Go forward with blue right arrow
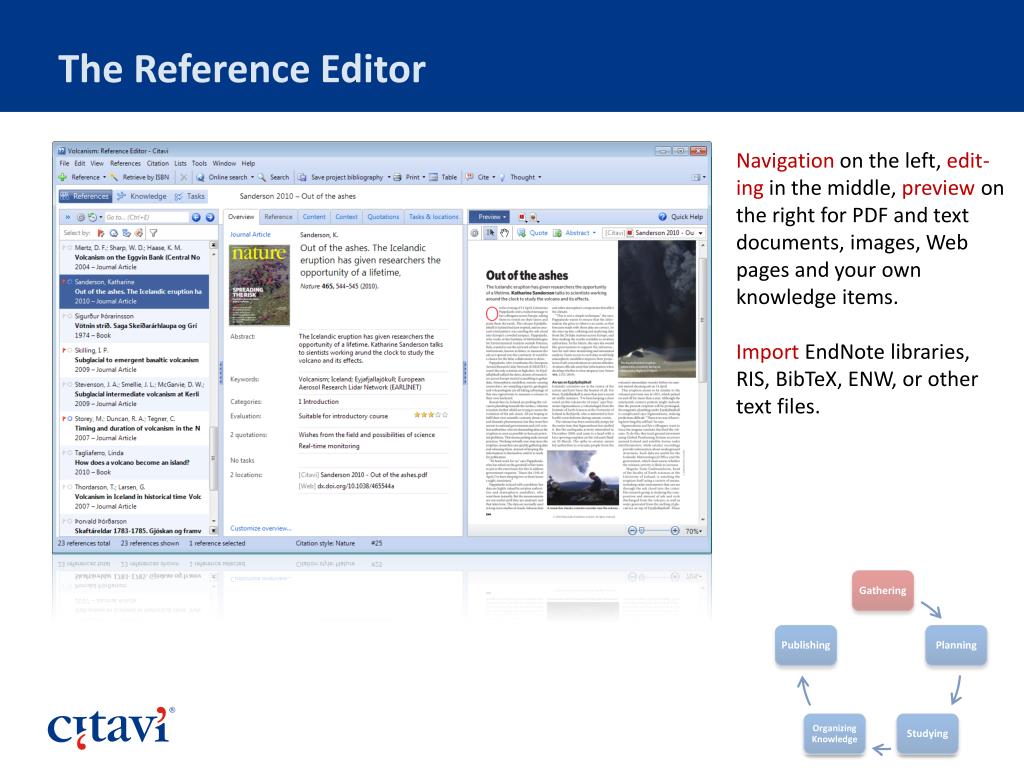Viewport: 1024px width, 768px height. coord(210,217)
